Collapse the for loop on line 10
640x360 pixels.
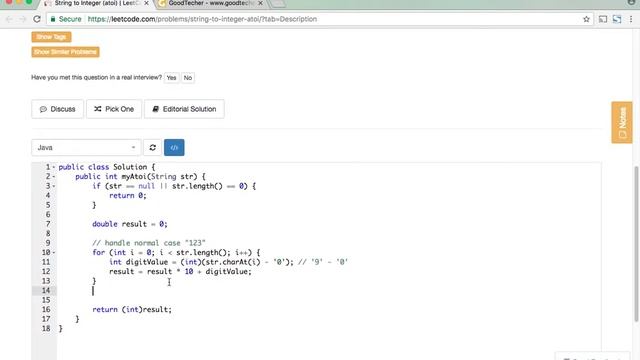[x=53, y=253]
